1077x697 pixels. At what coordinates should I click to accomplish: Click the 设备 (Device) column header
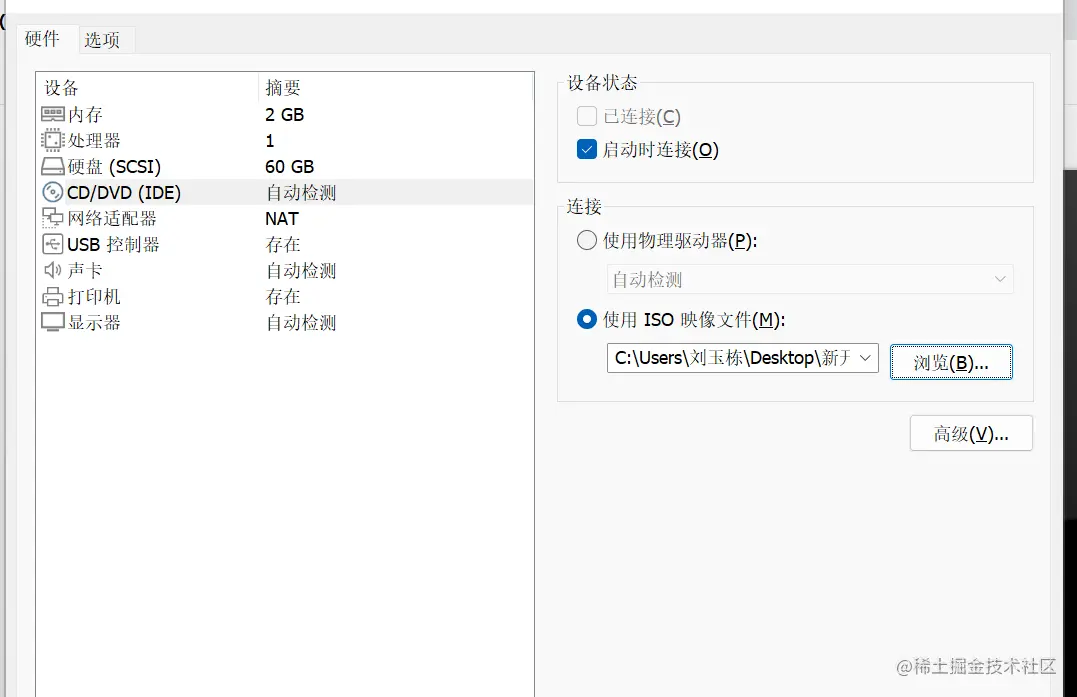(62, 88)
